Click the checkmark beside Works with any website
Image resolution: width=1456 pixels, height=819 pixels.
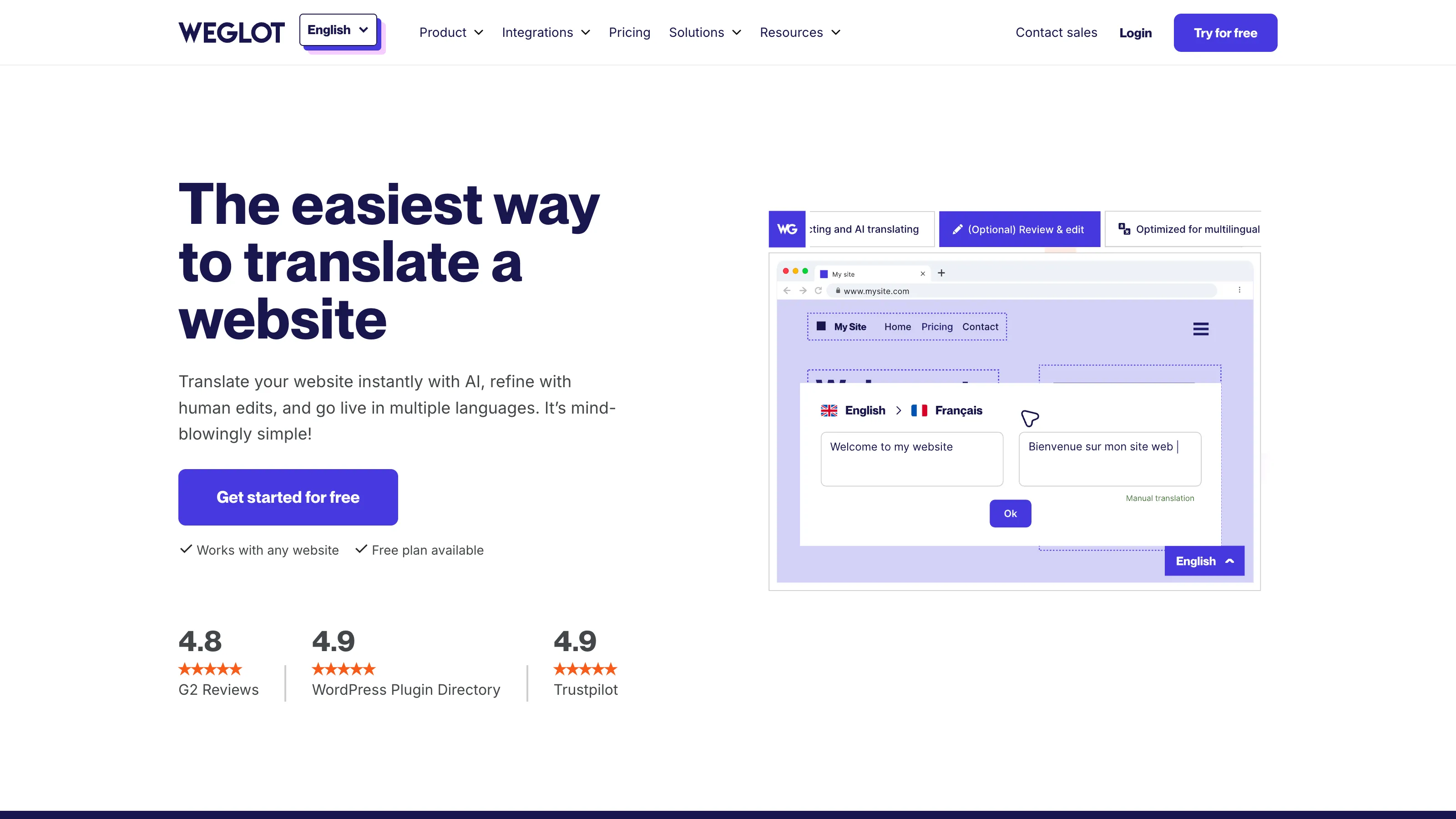tap(185, 549)
